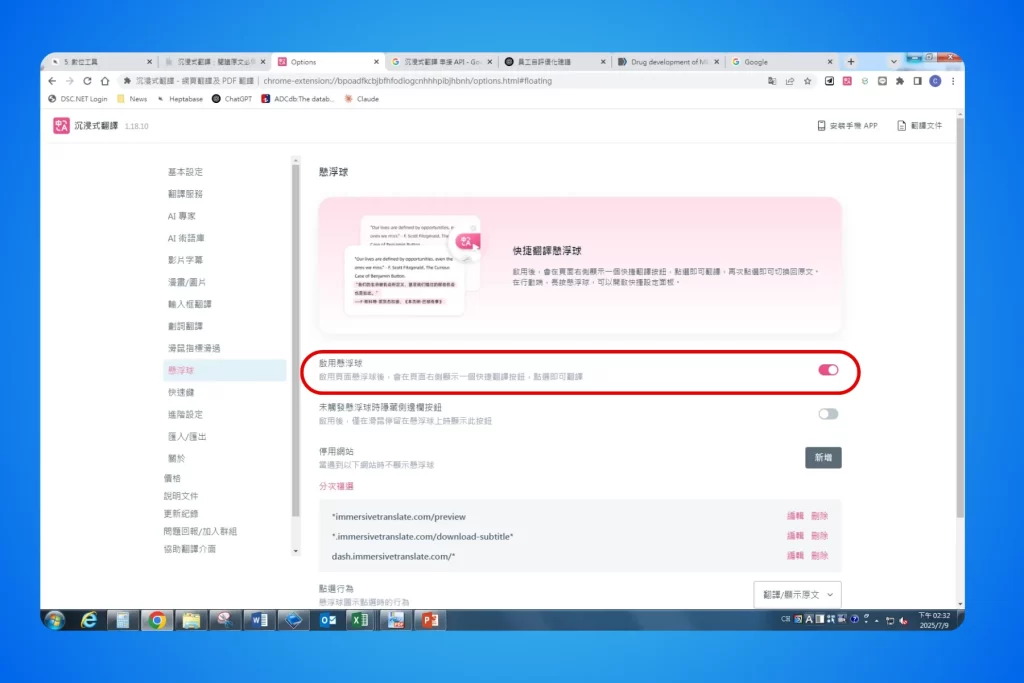The width and height of the screenshot is (1024, 683).
Task: Open the extensions puzzle-piece icon
Action: pos(900,80)
